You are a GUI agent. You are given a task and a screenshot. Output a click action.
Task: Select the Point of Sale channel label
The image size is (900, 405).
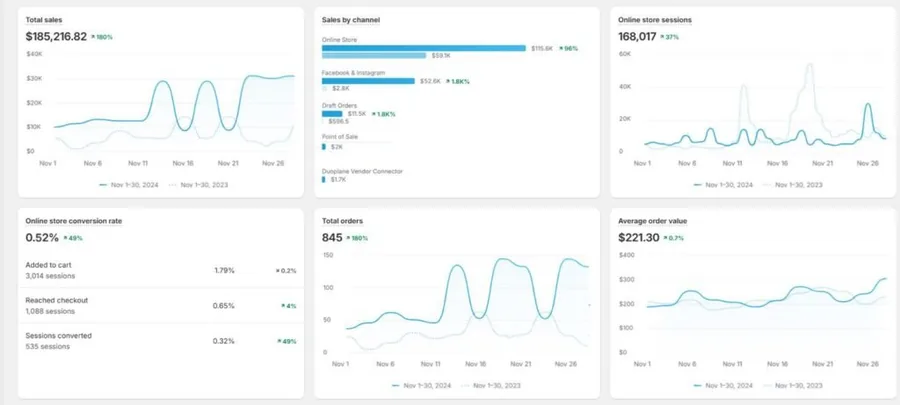339,137
